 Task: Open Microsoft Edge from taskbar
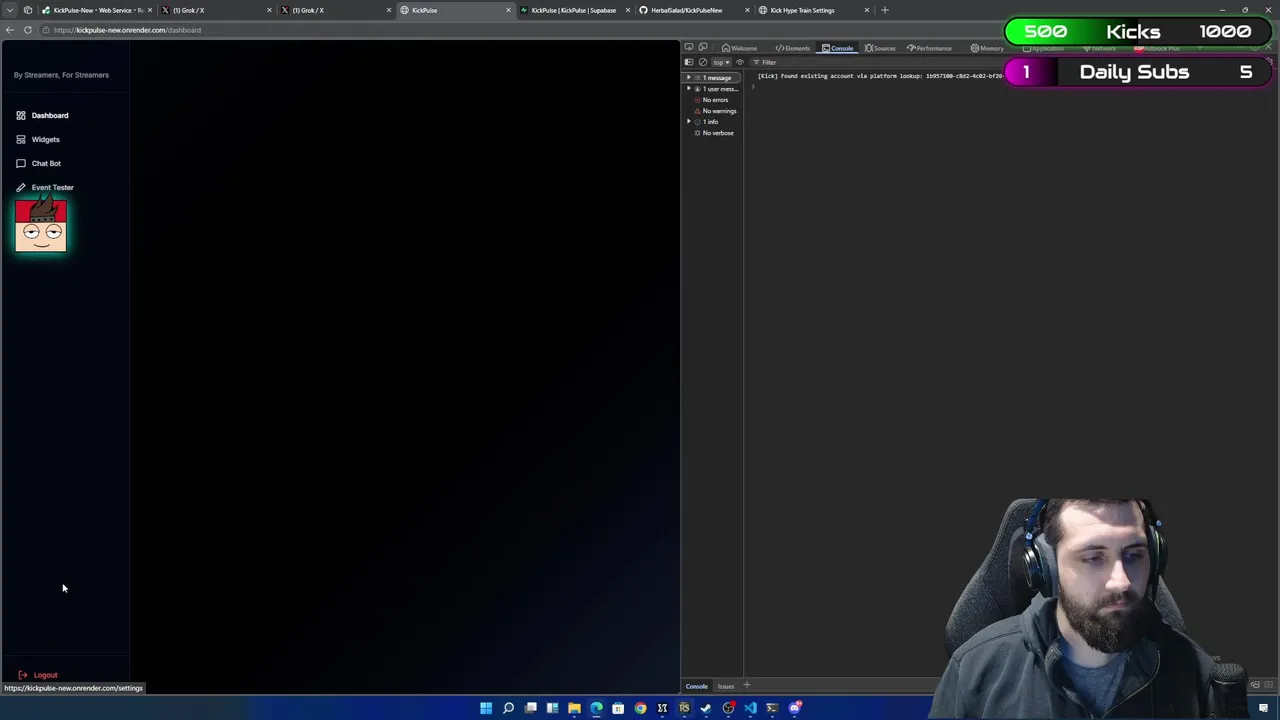tap(596, 708)
